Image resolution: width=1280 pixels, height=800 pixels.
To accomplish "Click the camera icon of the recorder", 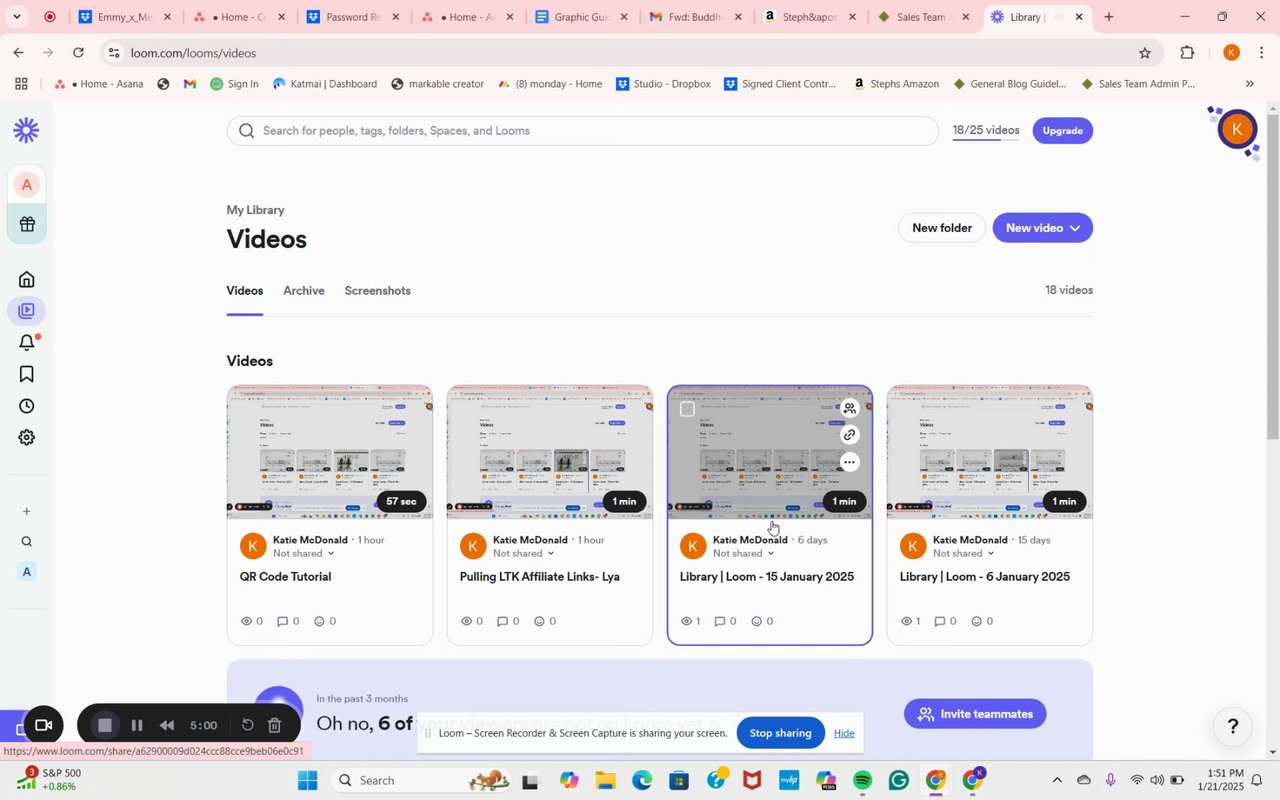I will click(43, 725).
